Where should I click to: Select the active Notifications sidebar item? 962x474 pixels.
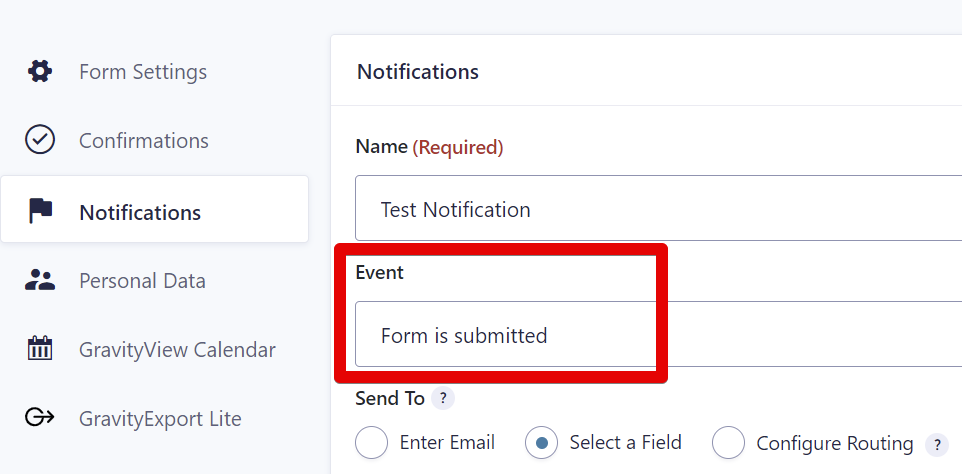140,212
